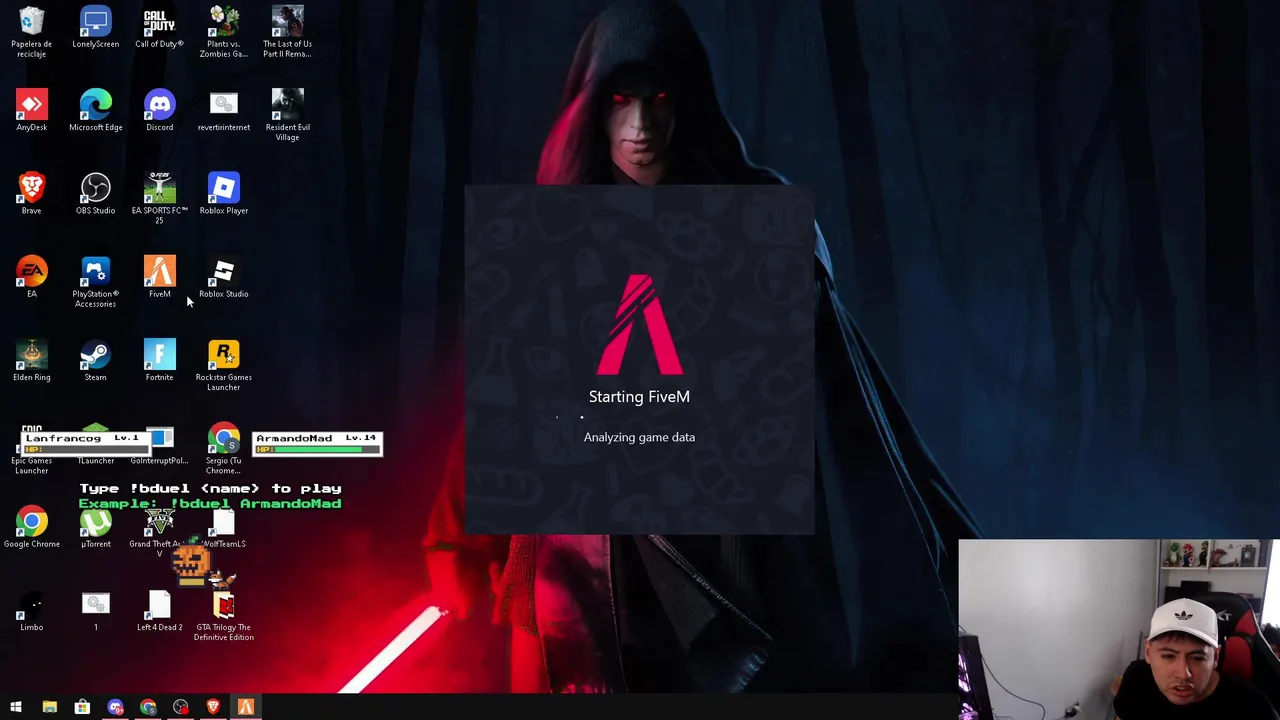Click the FiveM logo in the splash window
1280x720 pixels.
tap(640, 325)
